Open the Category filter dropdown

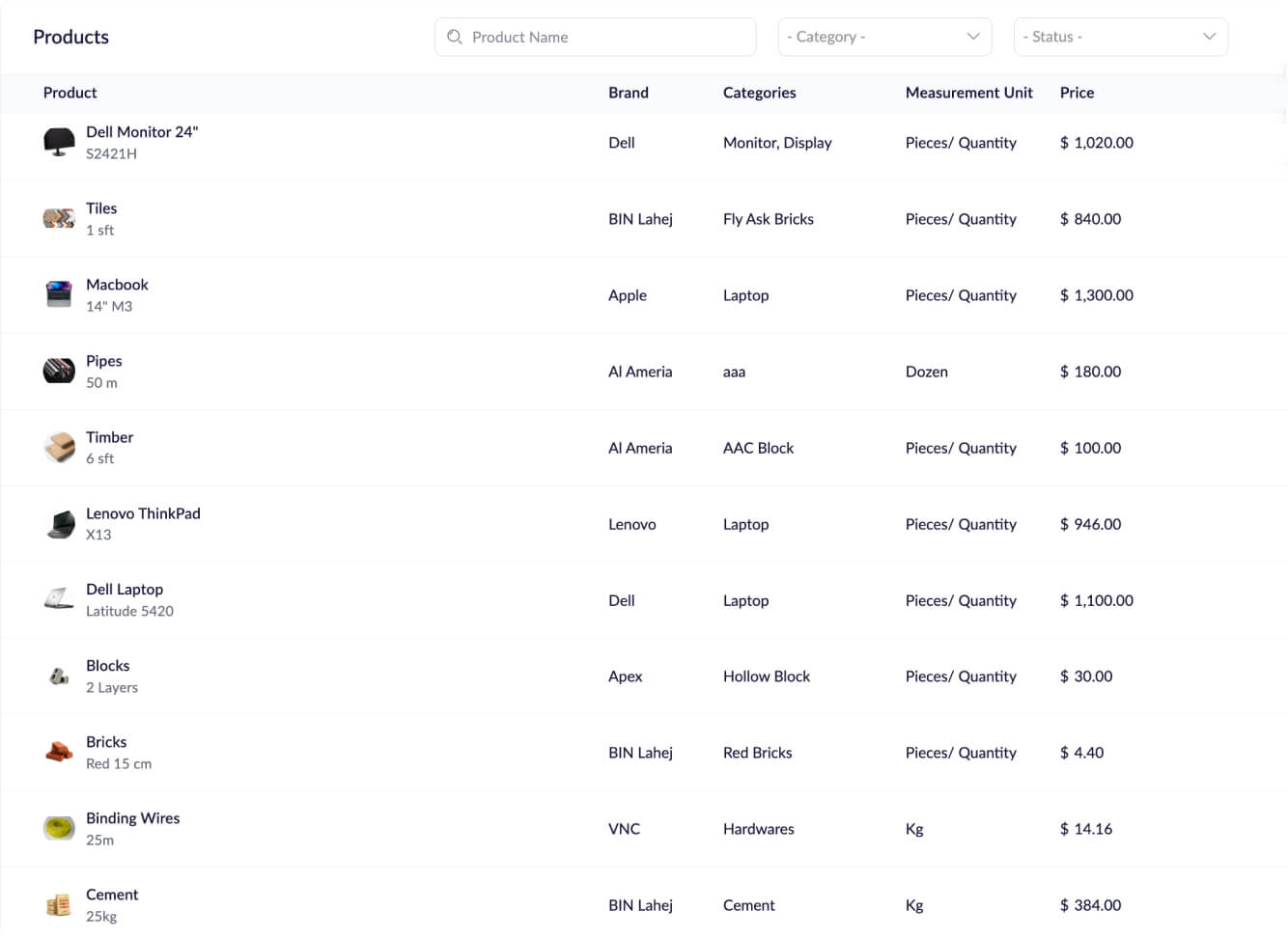[883, 37]
